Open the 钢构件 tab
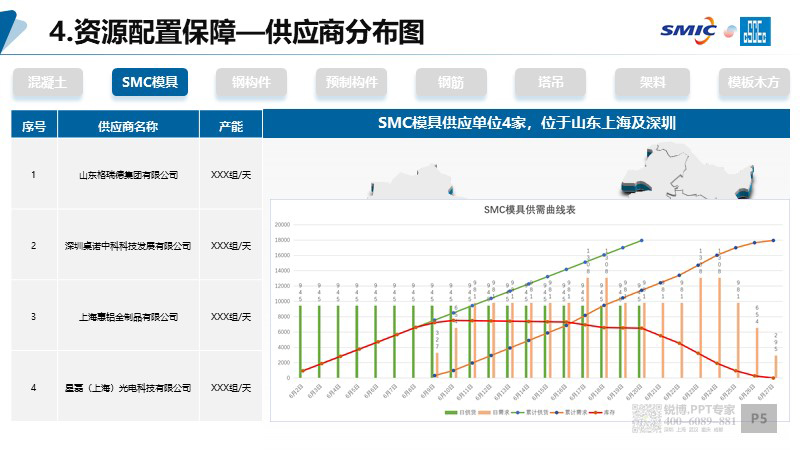This screenshot has width=800, height=450. 251,82
